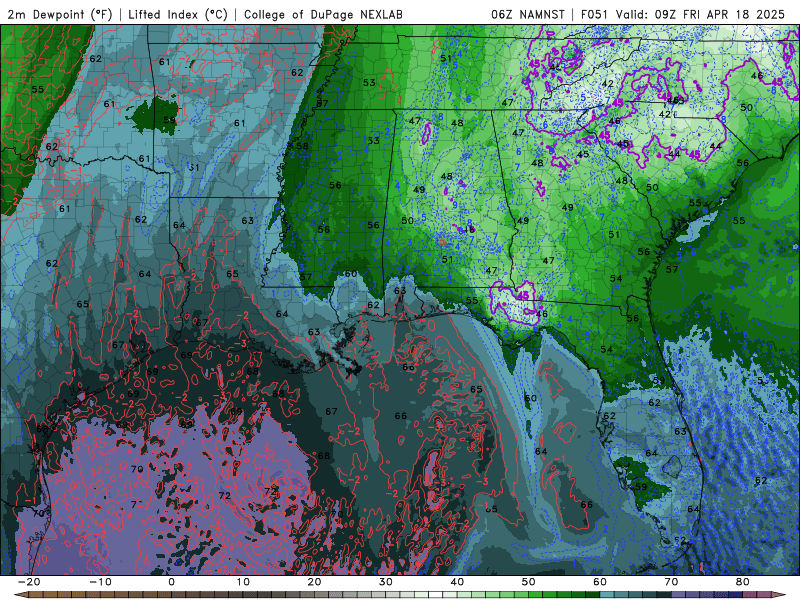Click the "10" label on color scale
The width and height of the screenshot is (800, 600).
coord(243,582)
